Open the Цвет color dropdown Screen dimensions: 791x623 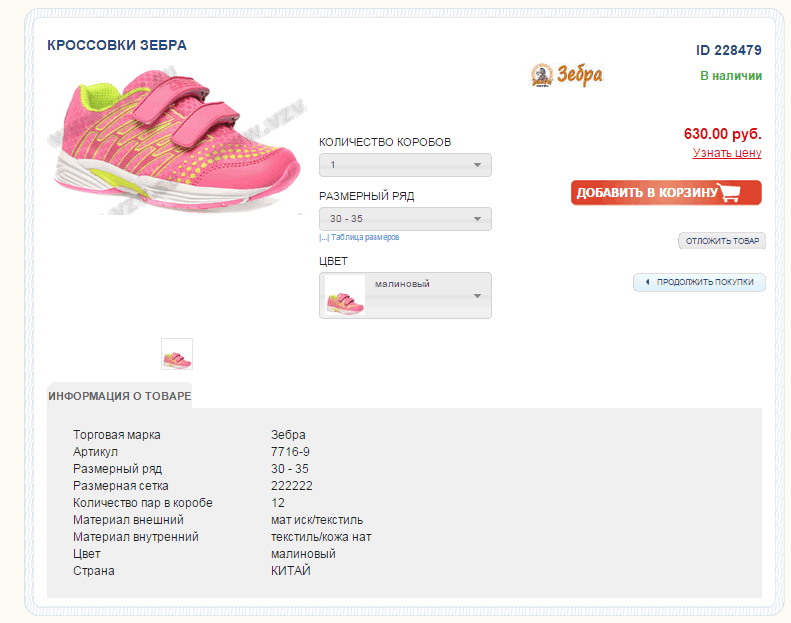pos(477,296)
